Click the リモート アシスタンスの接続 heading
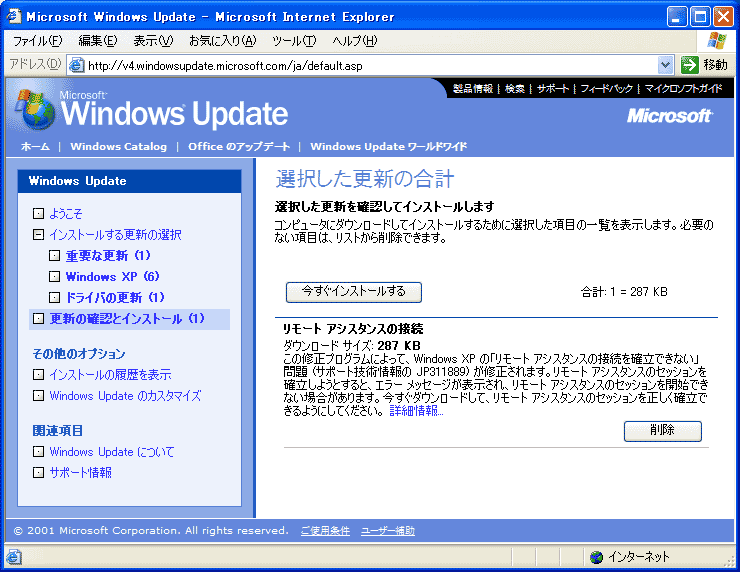Image resolution: width=740 pixels, height=572 pixels. (353, 328)
